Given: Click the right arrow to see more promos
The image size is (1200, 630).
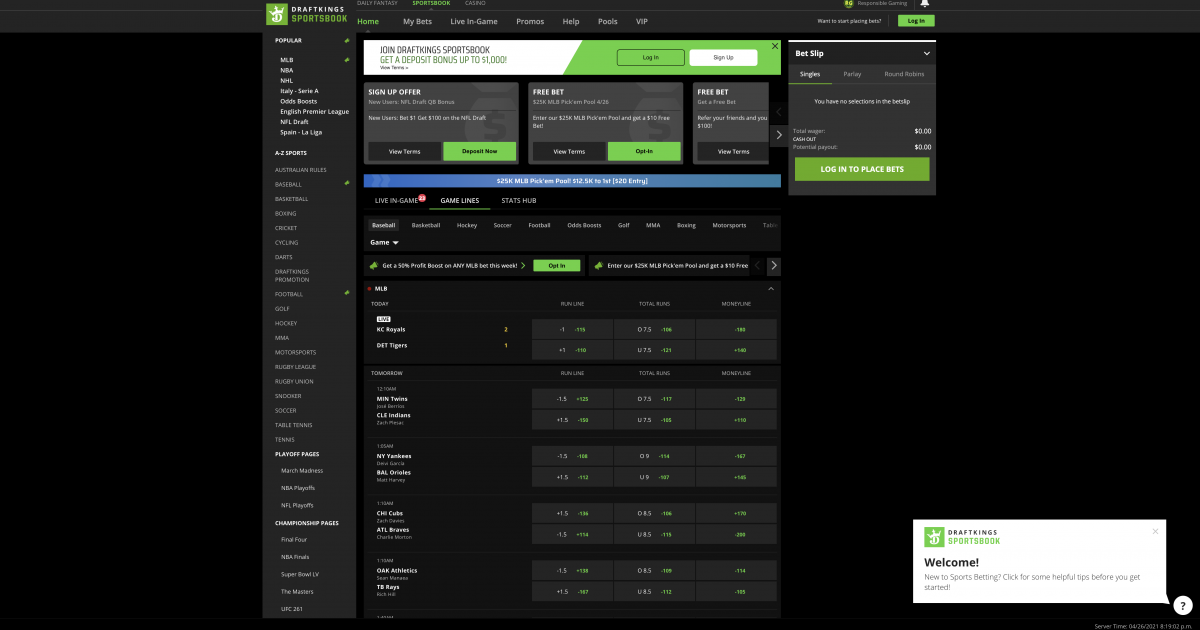Looking at the screenshot, I should click(771, 265).
